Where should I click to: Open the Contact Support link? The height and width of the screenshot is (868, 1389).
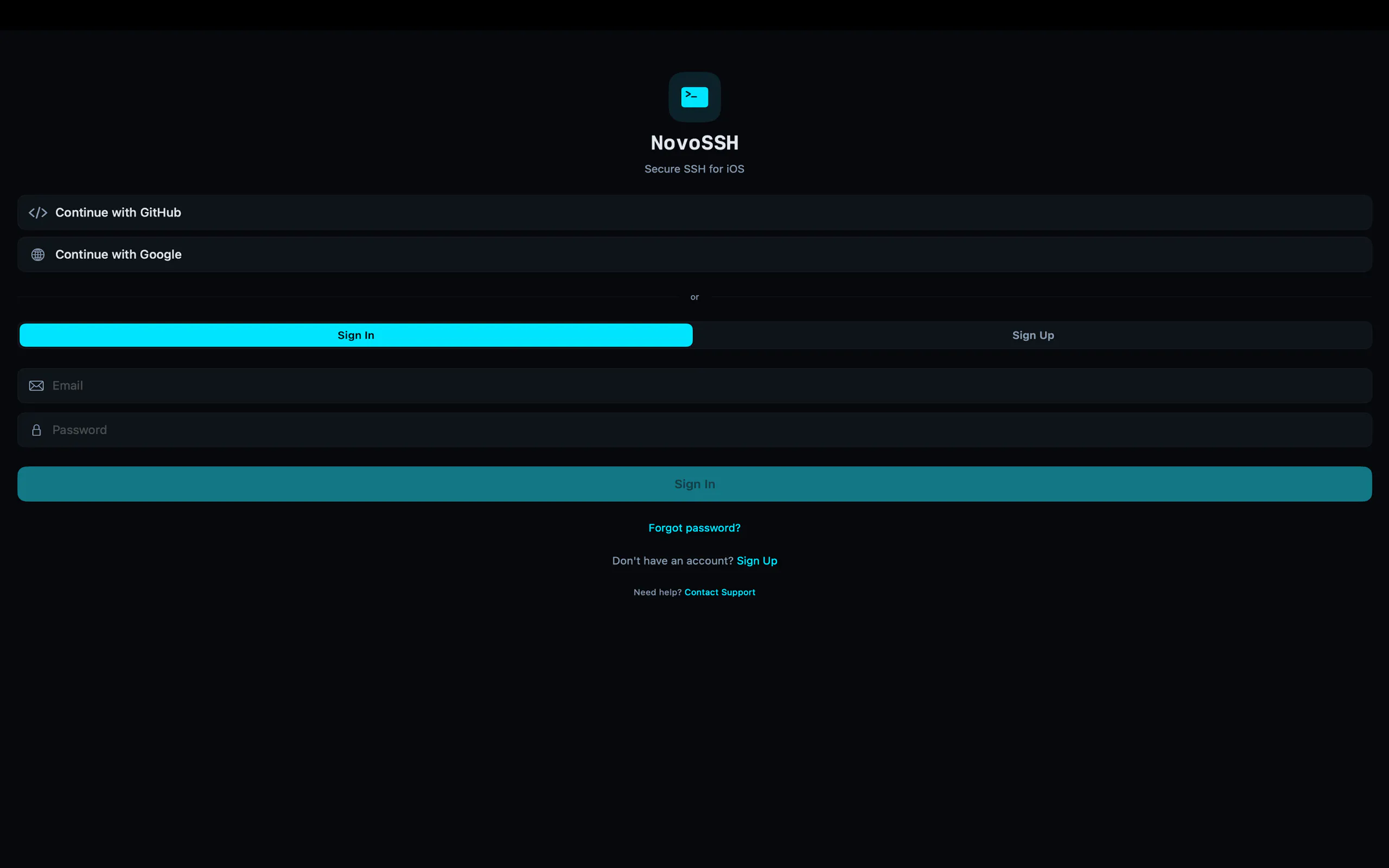click(x=720, y=592)
